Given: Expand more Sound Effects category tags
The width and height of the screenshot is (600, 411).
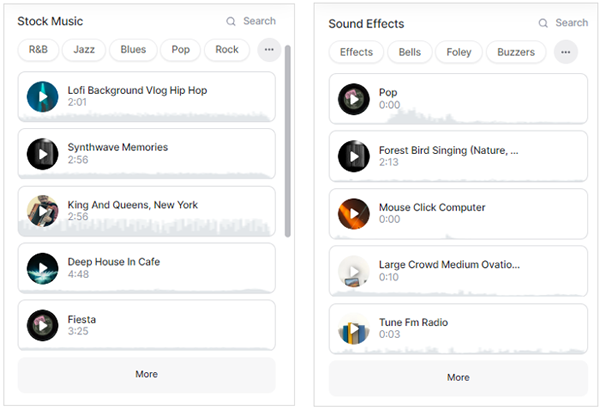Looking at the screenshot, I should [x=566, y=52].
